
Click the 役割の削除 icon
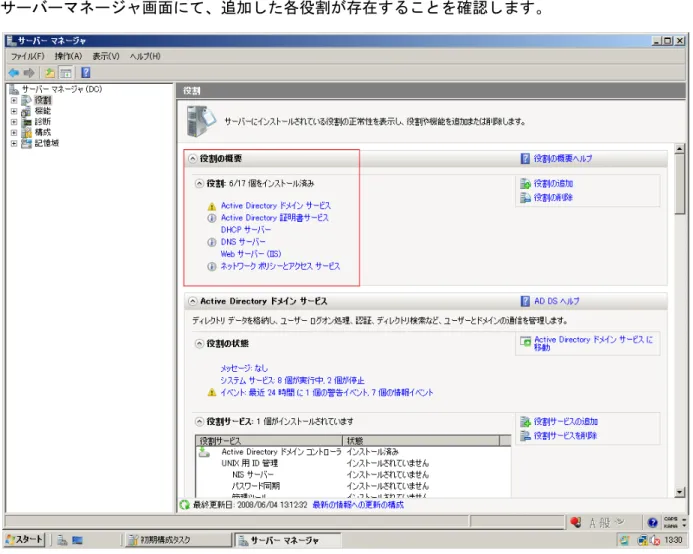pos(525,198)
